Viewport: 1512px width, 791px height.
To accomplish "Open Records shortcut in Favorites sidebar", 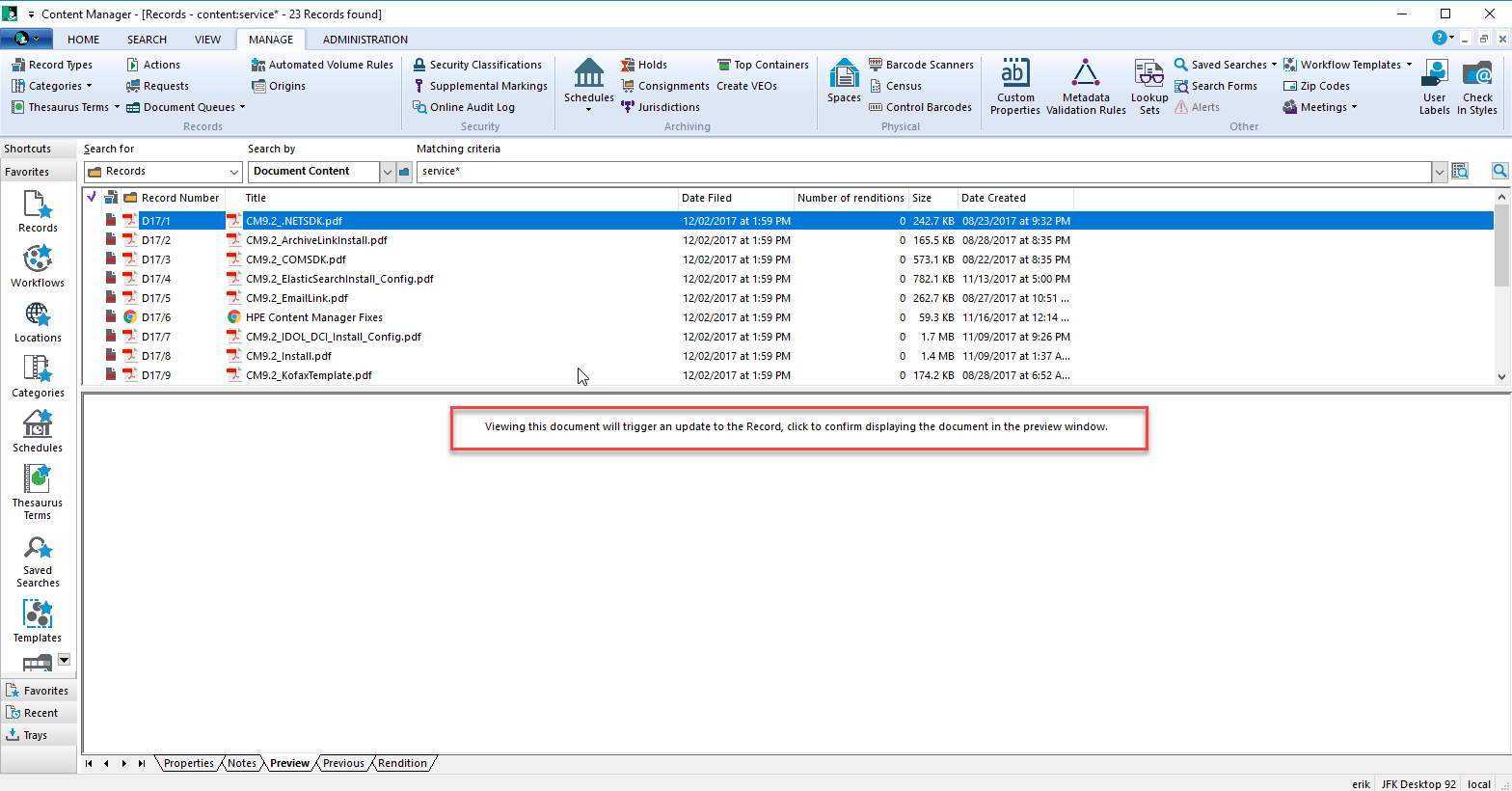I will [38, 211].
